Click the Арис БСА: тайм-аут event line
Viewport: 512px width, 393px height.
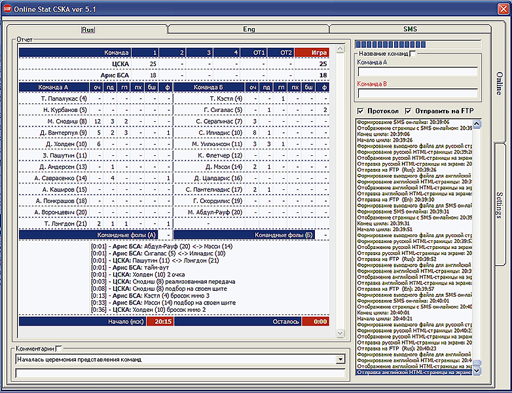[x=130, y=268]
